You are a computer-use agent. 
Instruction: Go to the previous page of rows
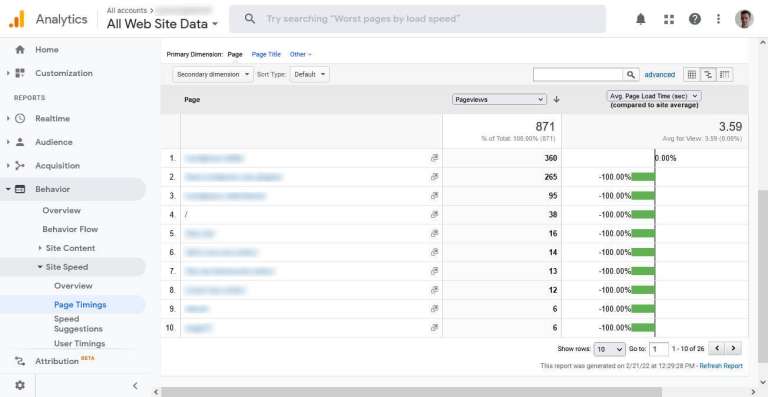point(717,349)
